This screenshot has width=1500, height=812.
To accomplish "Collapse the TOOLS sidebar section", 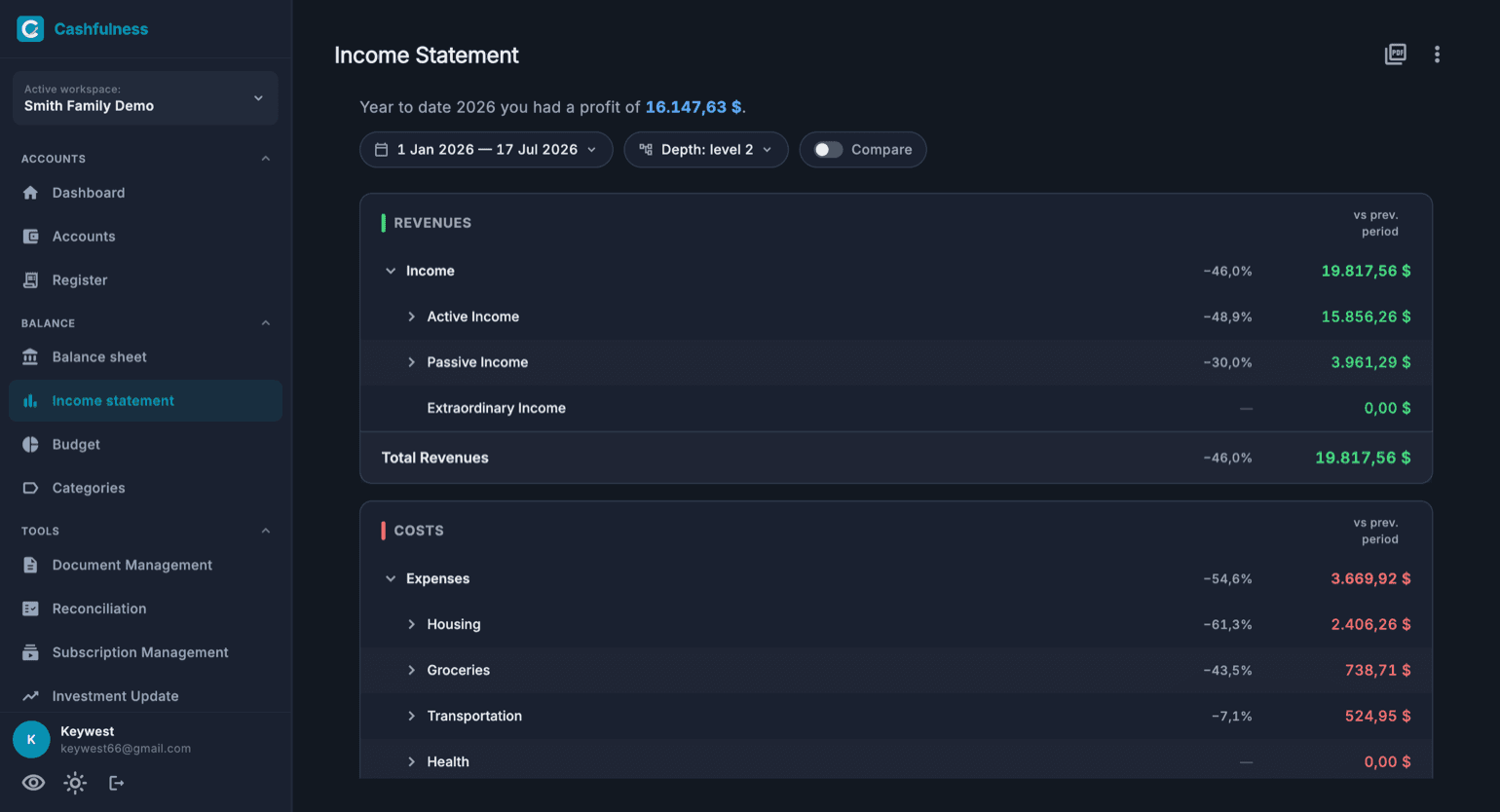I will point(266,531).
